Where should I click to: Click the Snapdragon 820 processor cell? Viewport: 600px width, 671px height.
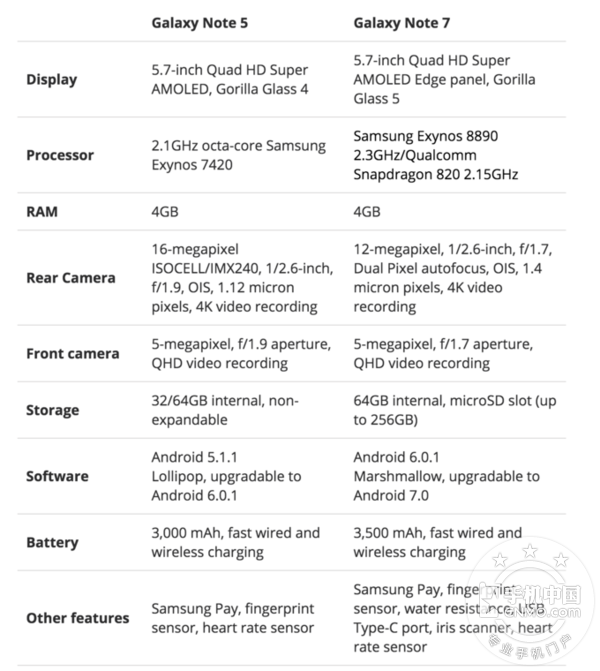[x=436, y=155]
